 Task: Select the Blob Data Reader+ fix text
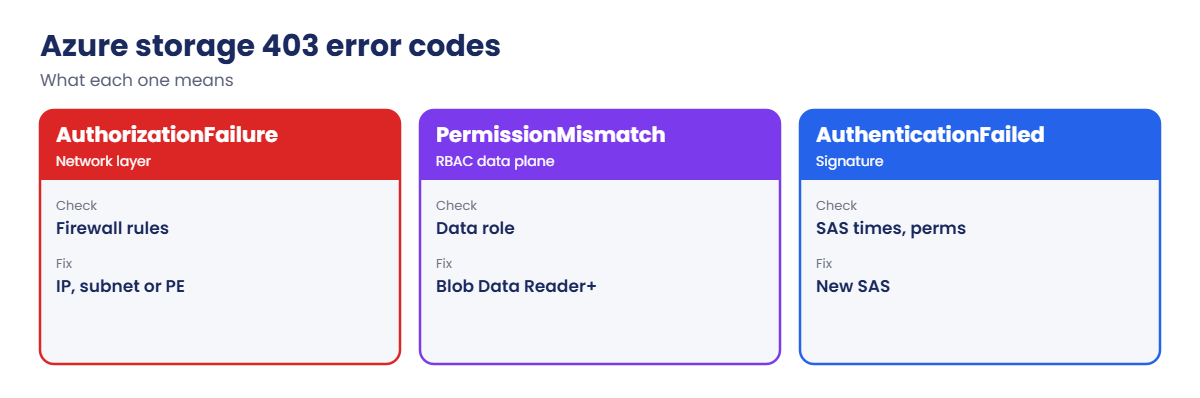(516, 286)
